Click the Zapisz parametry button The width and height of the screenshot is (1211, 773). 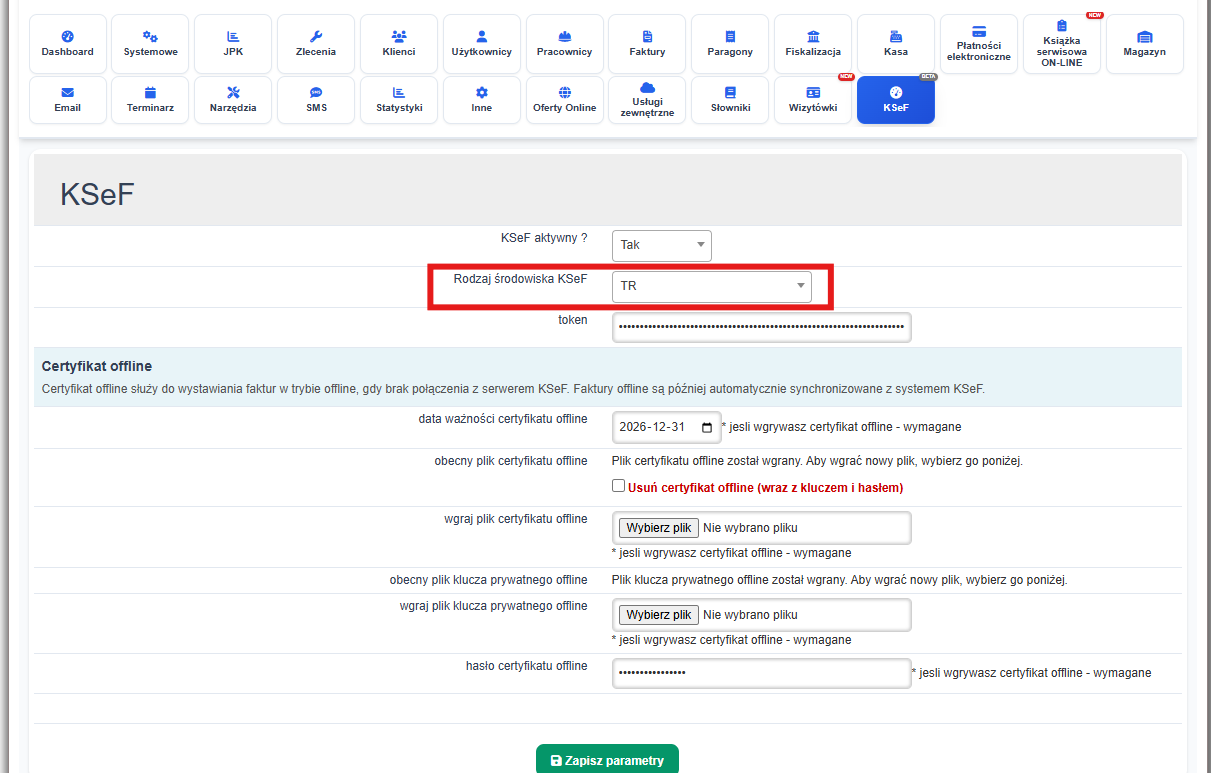[x=607, y=760]
